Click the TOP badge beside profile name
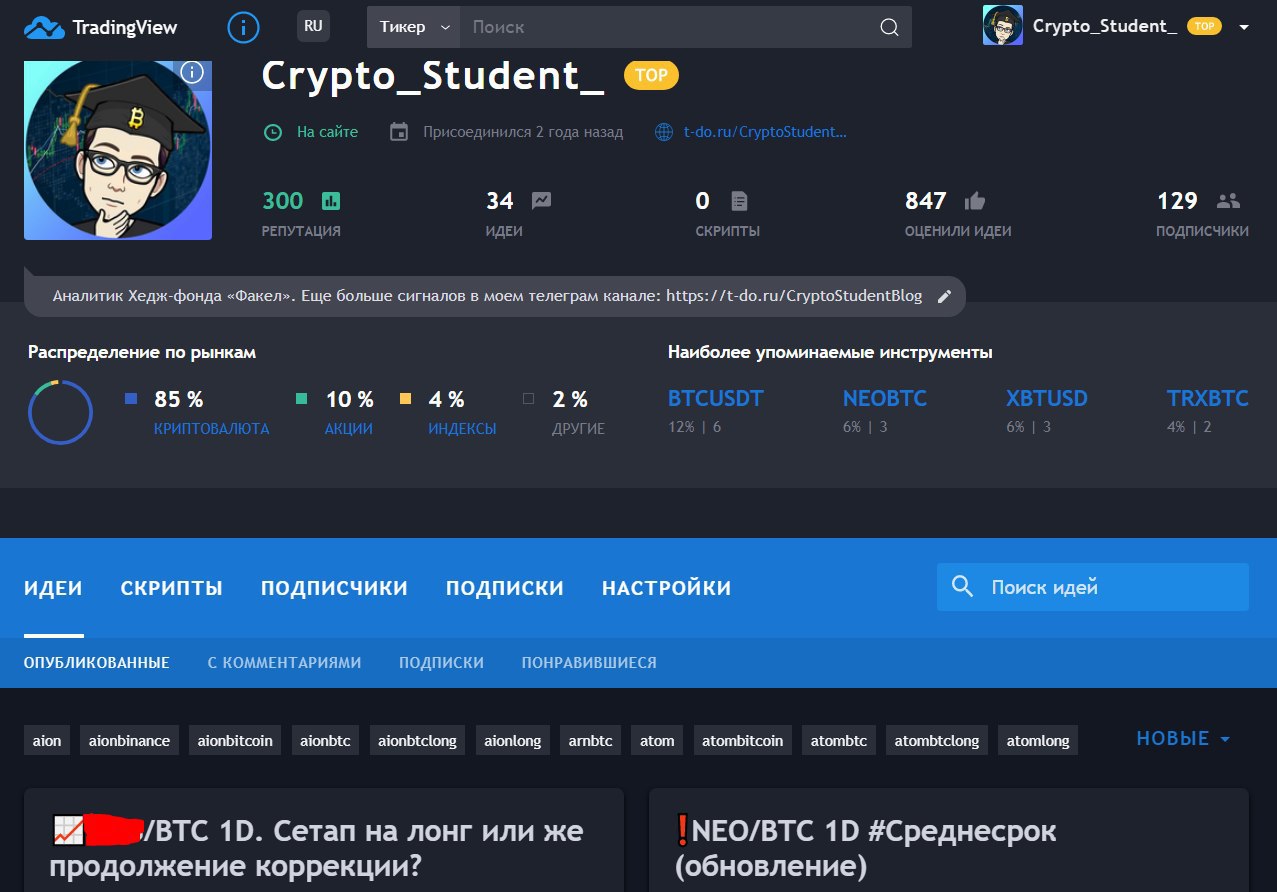Viewport: 1277px width, 892px height. pos(651,75)
